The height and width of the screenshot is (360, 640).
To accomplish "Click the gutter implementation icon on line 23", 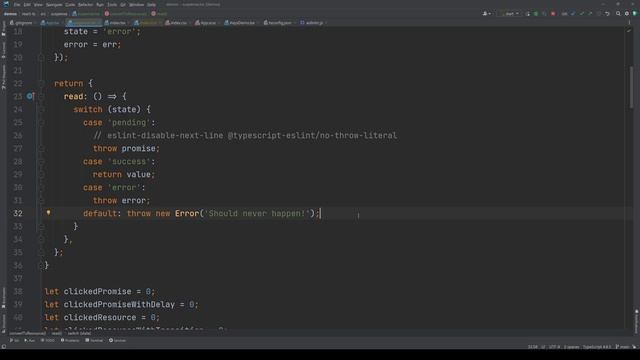I will coord(30,96).
